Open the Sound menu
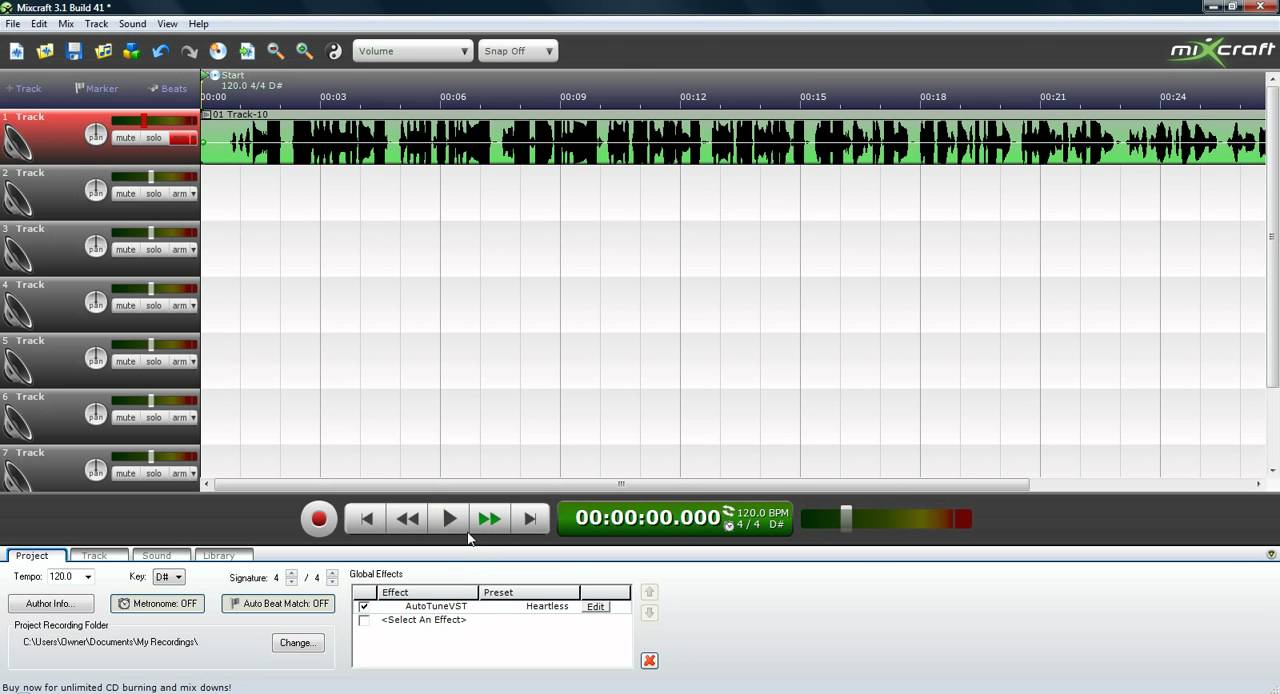 coord(132,23)
